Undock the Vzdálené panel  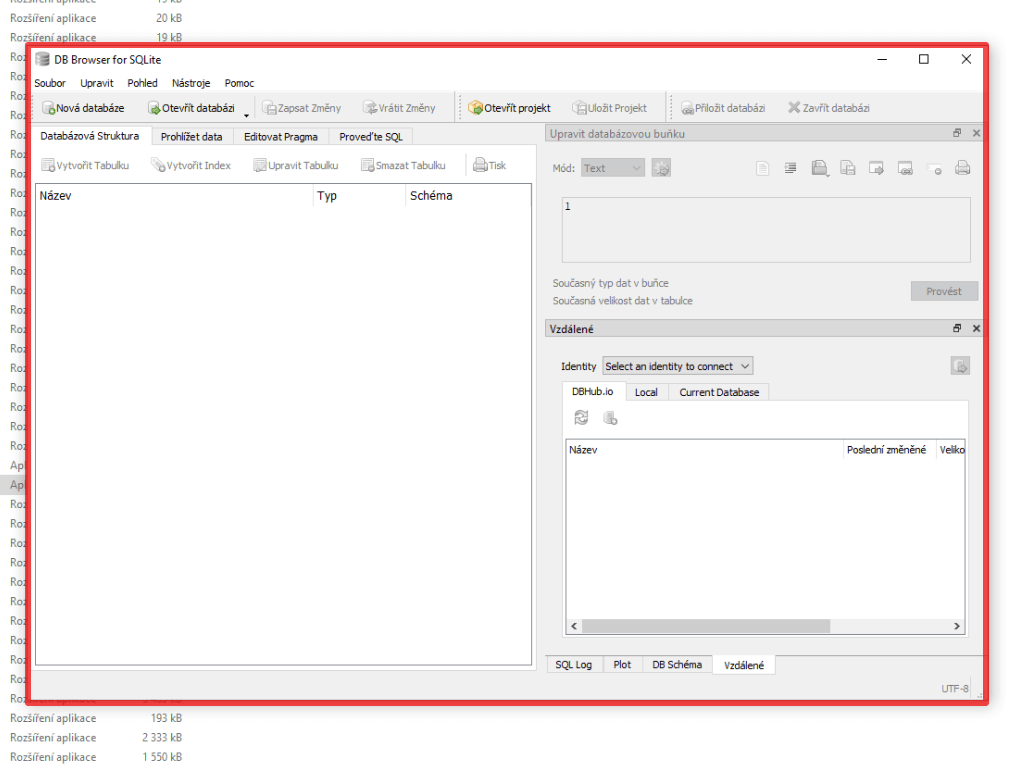point(957,328)
